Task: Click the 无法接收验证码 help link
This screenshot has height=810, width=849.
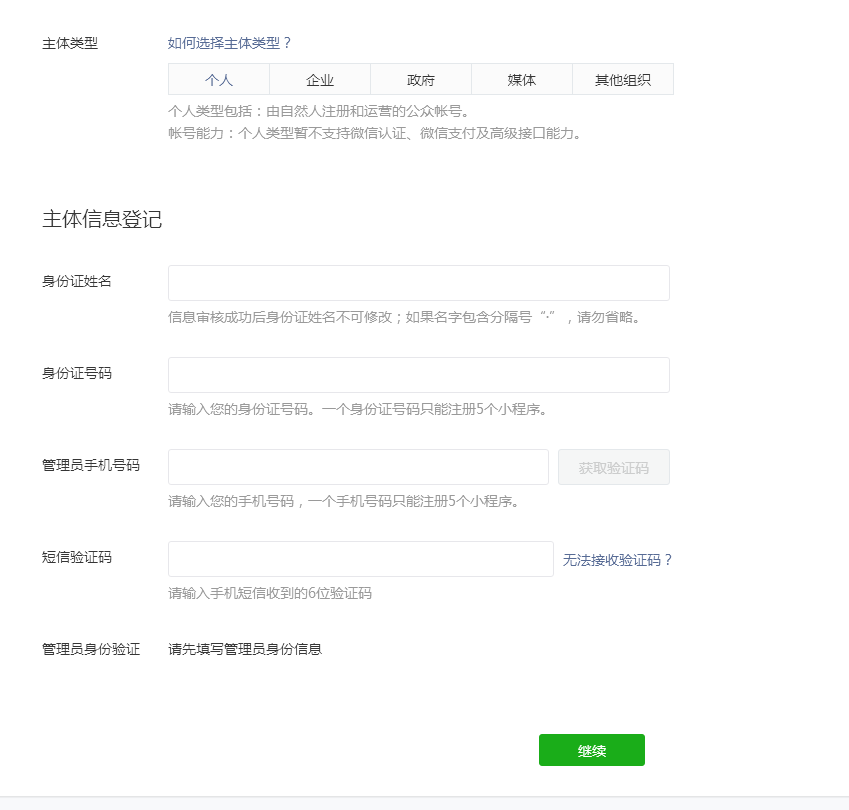Action: coord(617,558)
